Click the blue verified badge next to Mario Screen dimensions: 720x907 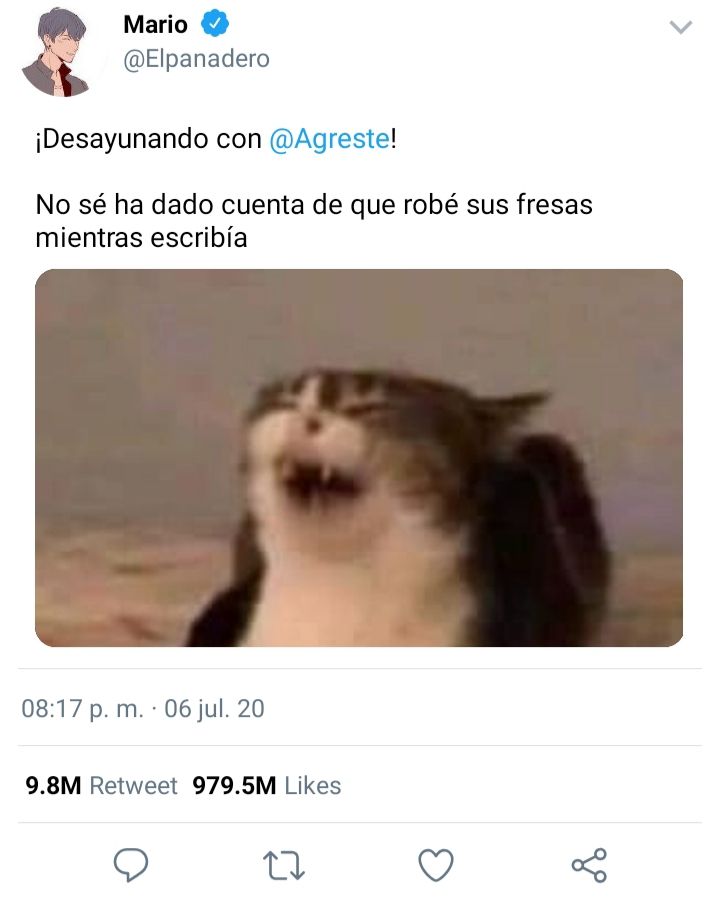215,24
